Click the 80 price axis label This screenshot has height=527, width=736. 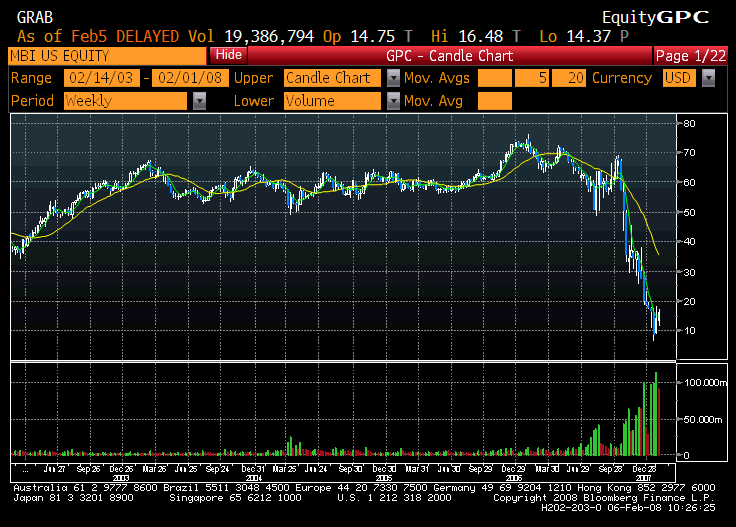coord(689,124)
